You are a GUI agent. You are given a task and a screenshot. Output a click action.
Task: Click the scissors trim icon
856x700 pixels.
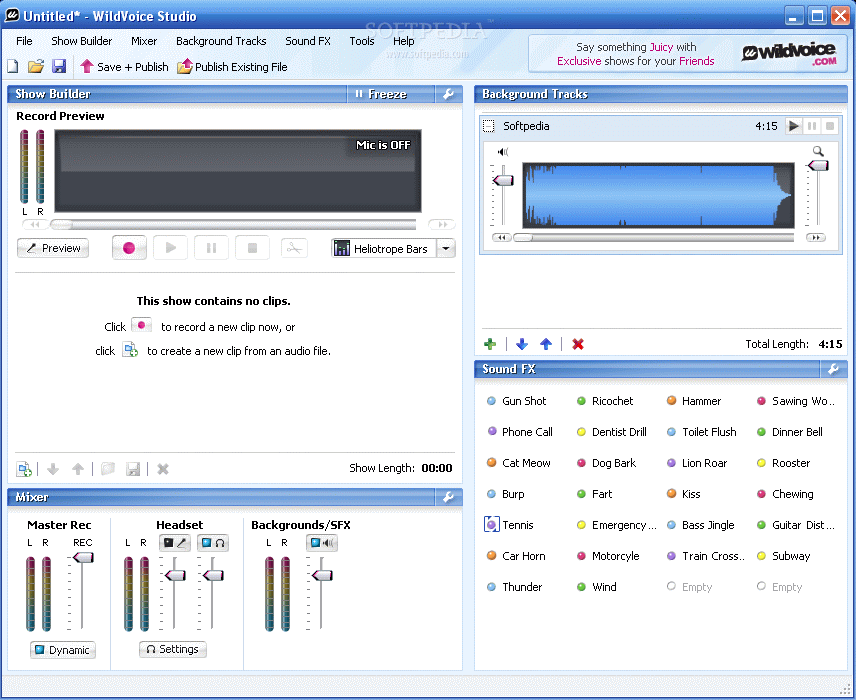[x=294, y=248]
